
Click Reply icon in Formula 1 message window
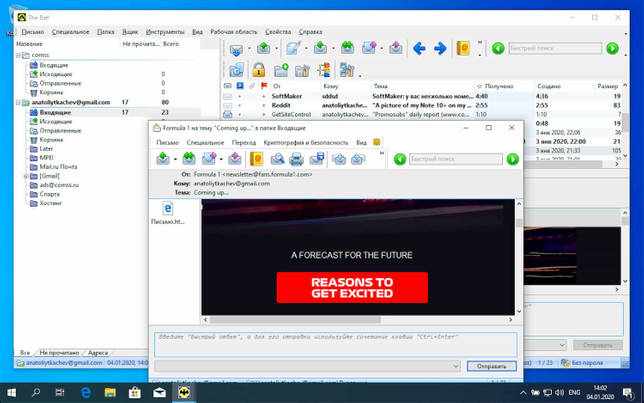(x=163, y=159)
